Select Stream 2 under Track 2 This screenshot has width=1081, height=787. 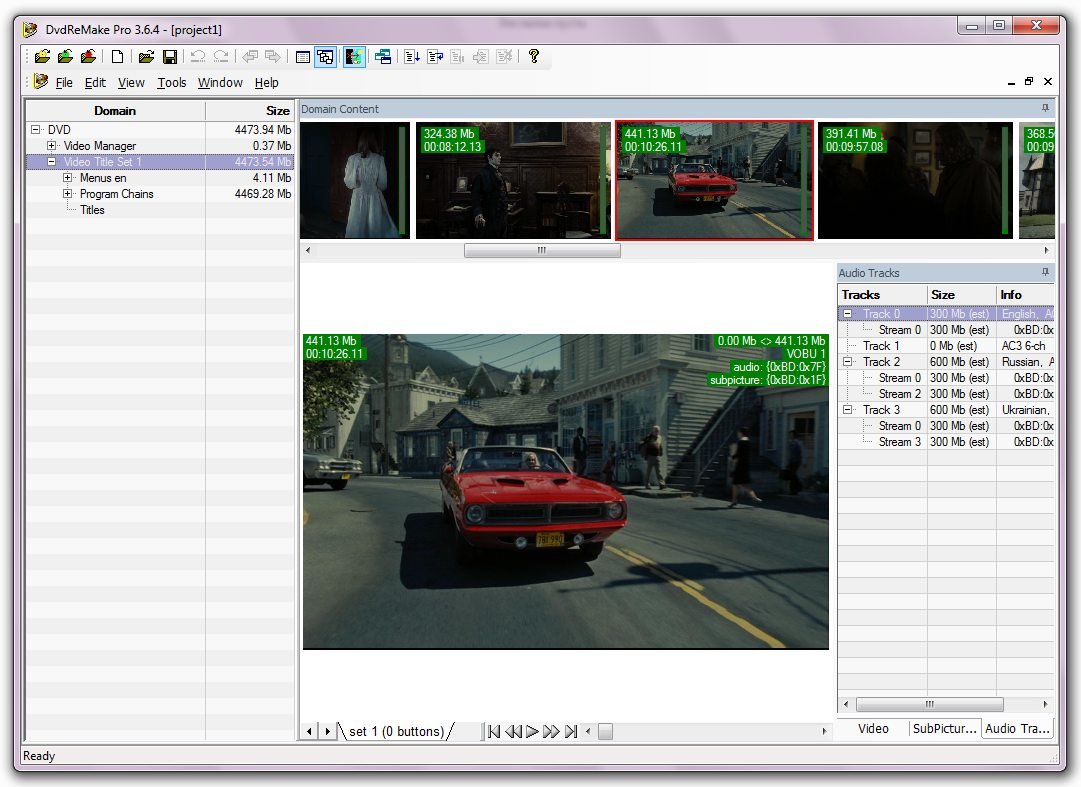coord(946,394)
